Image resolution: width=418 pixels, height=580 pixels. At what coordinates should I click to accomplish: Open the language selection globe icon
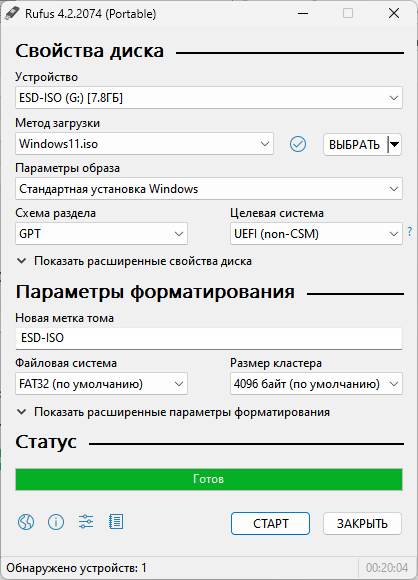tap(26, 522)
